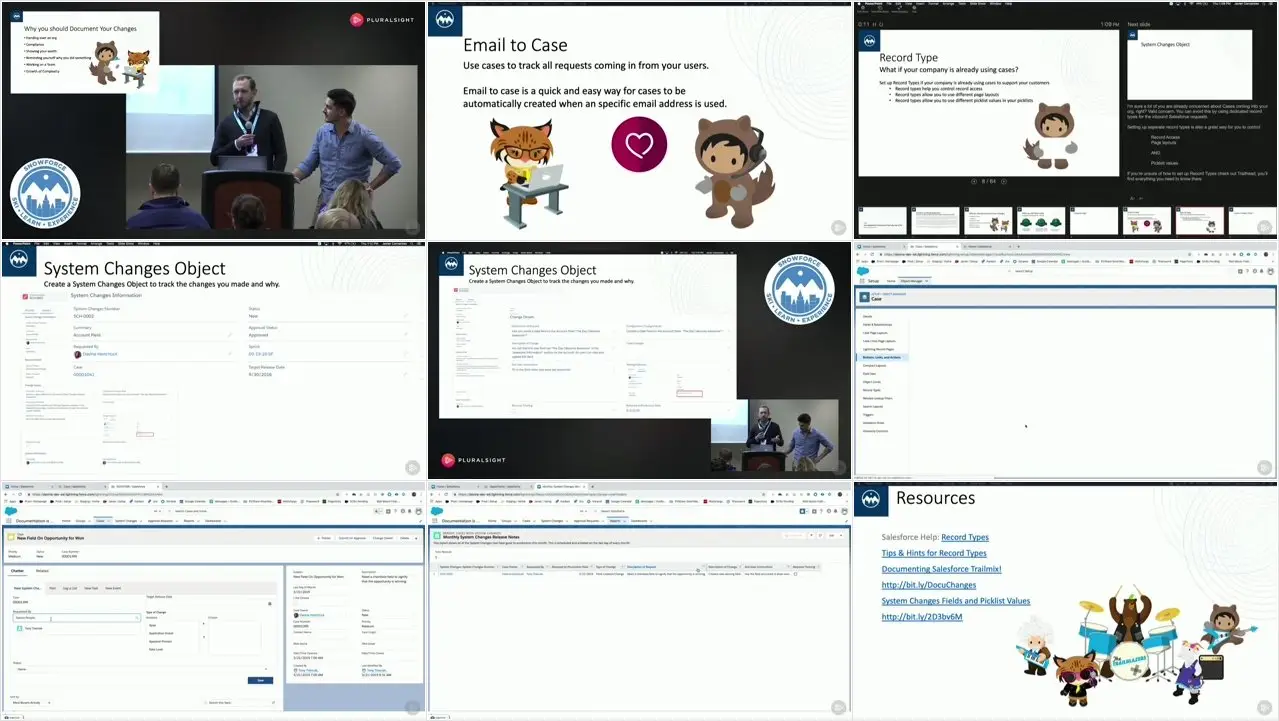Viewport: 1279px width, 721px height.
Task: Open search scope All dropdown in case record window
Action: point(158,511)
